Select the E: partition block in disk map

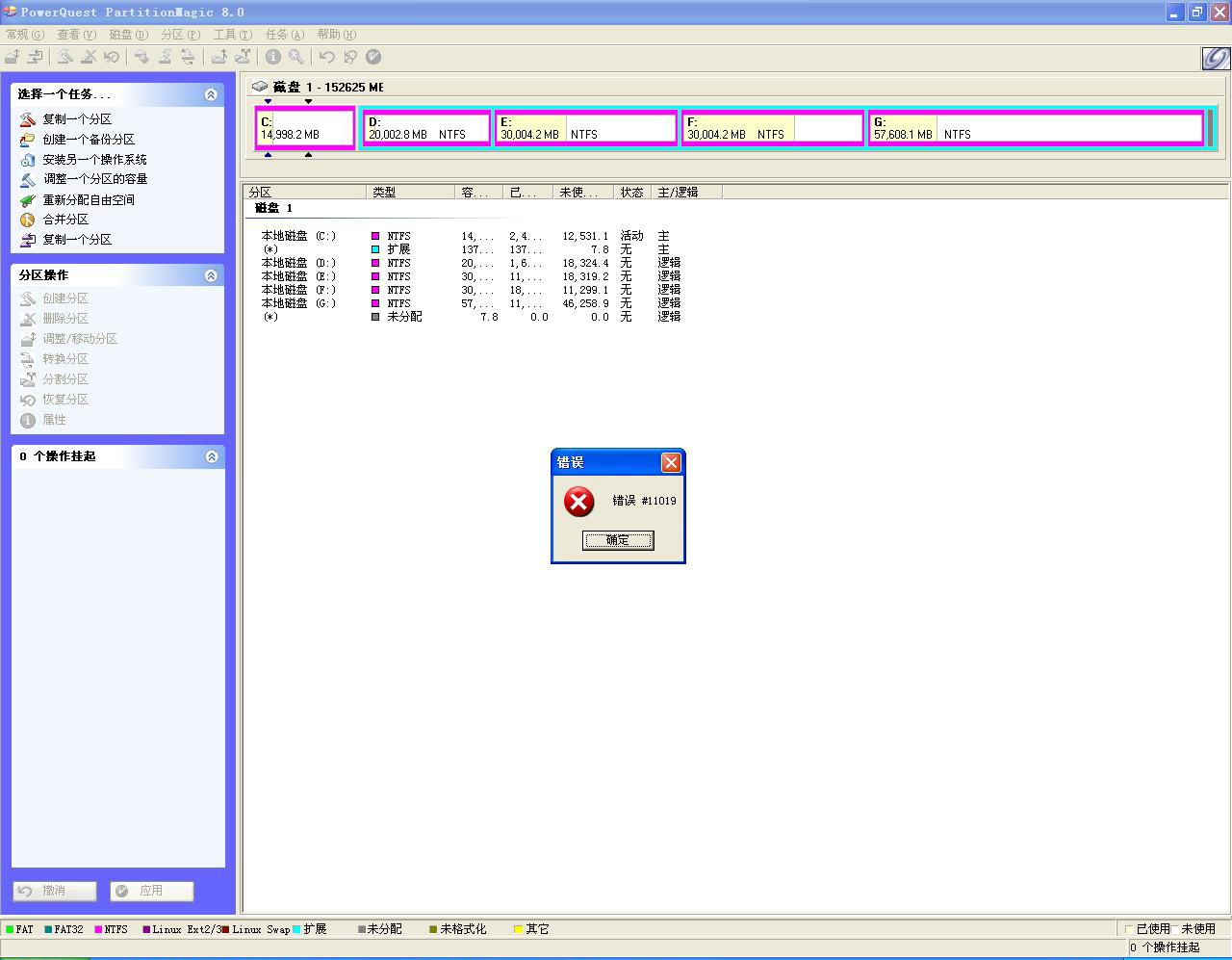(586, 128)
